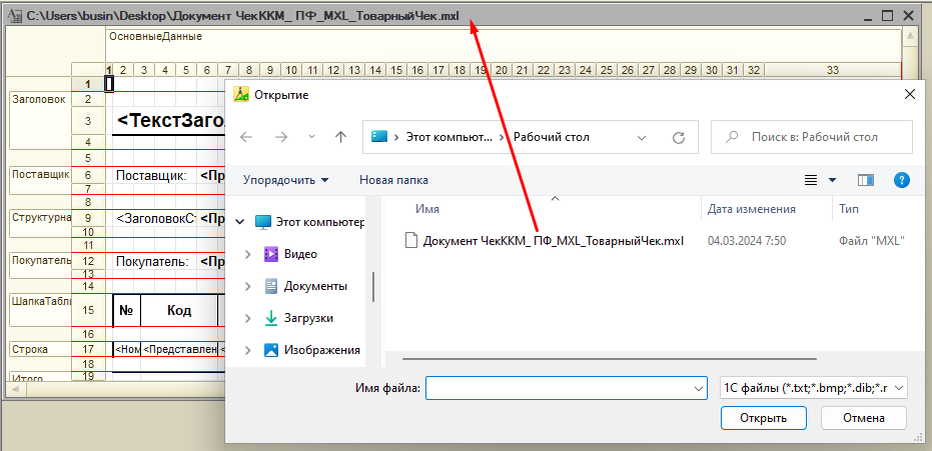Click Этот компьют... breadcrumb in address bar

(449, 137)
